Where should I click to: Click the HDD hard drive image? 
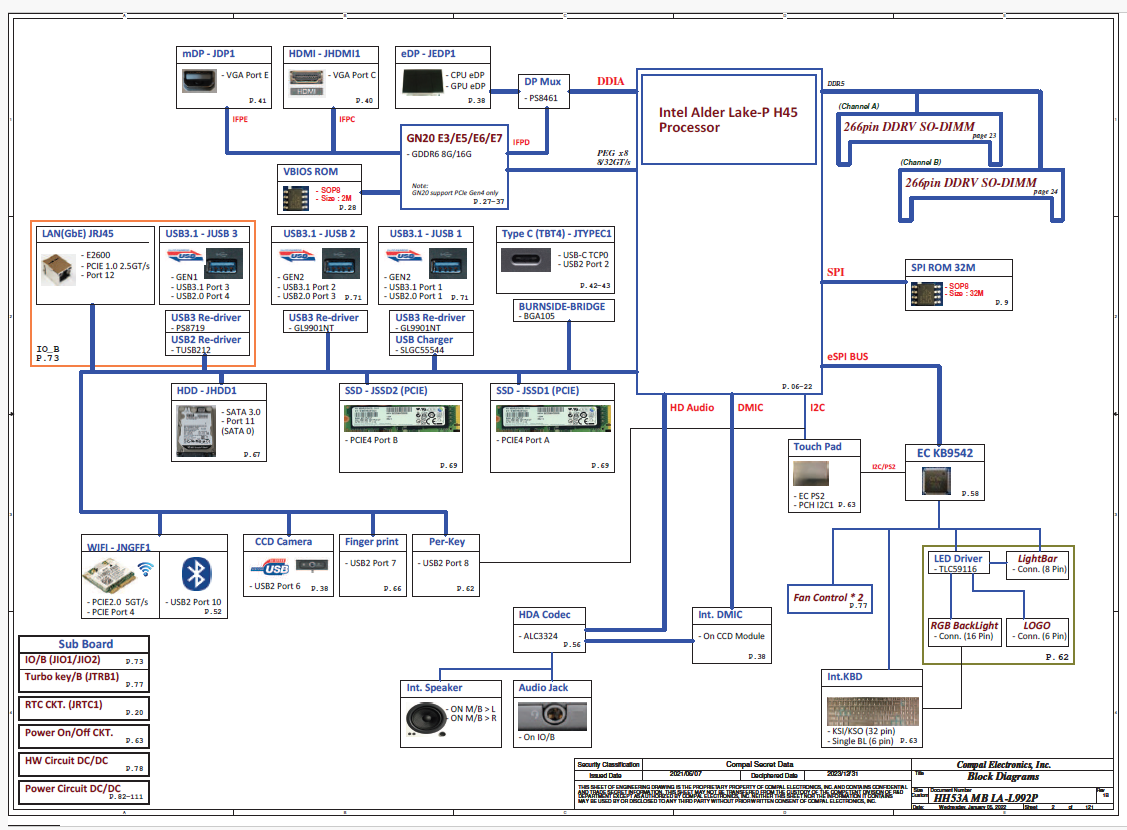coord(196,430)
